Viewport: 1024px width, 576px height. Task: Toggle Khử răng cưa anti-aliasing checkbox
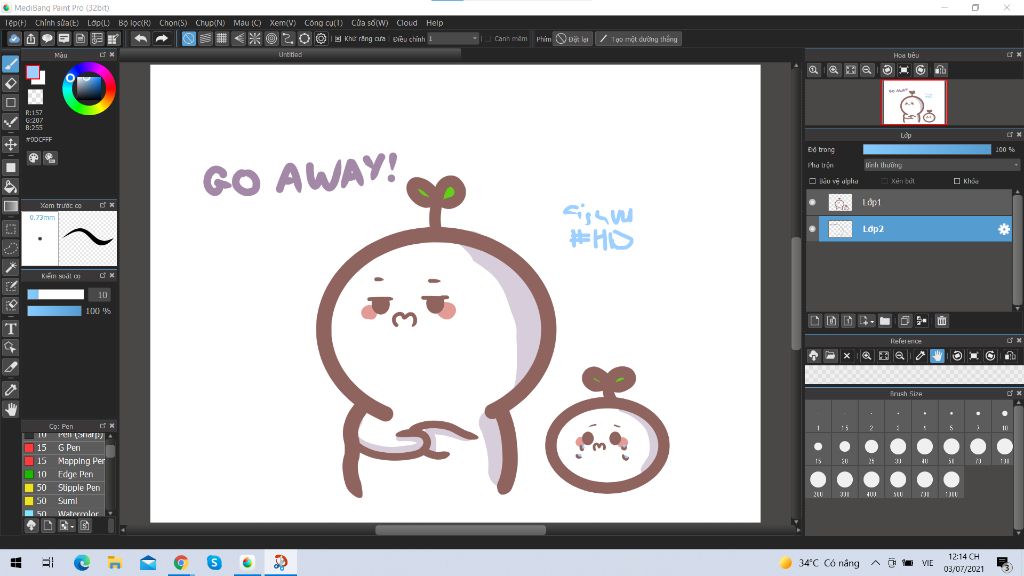pyautogui.click(x=338, y=39)
